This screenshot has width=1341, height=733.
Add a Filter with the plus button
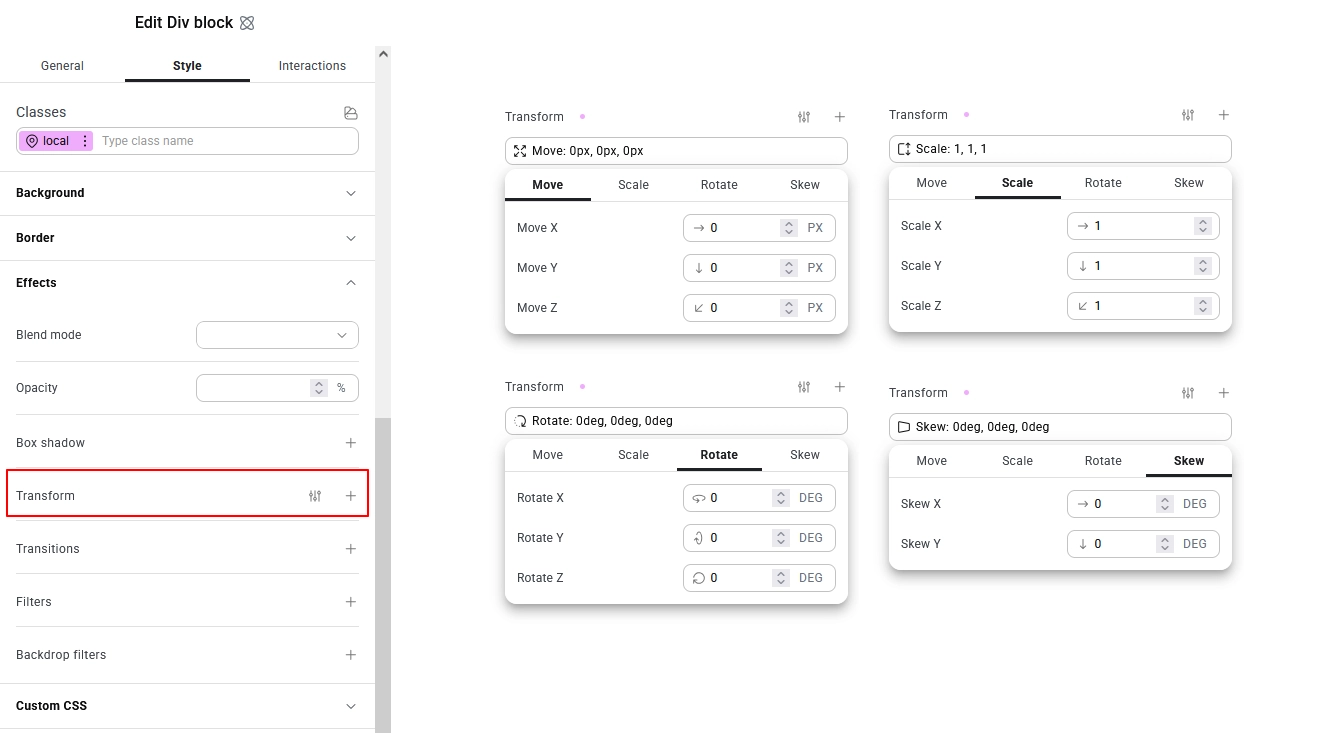tap(351, 601)
